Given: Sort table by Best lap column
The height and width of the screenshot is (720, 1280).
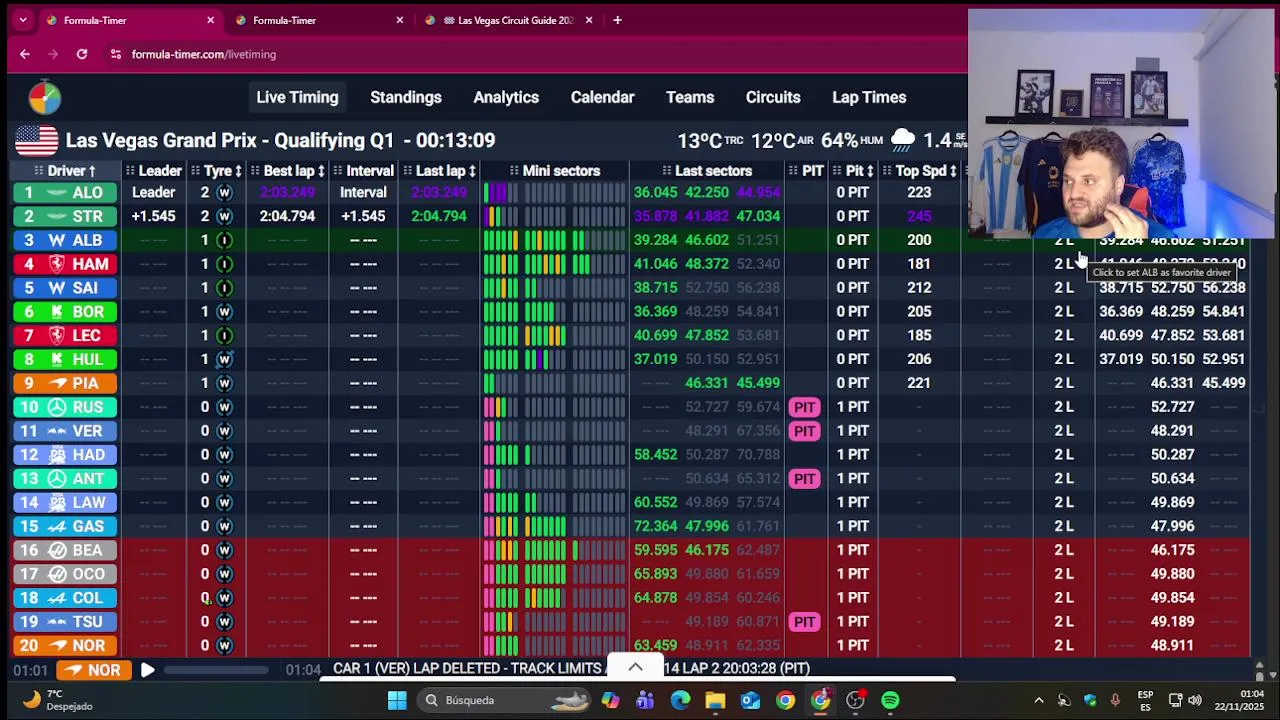Looking at the screenshot, I should click(x=294, y=171).
